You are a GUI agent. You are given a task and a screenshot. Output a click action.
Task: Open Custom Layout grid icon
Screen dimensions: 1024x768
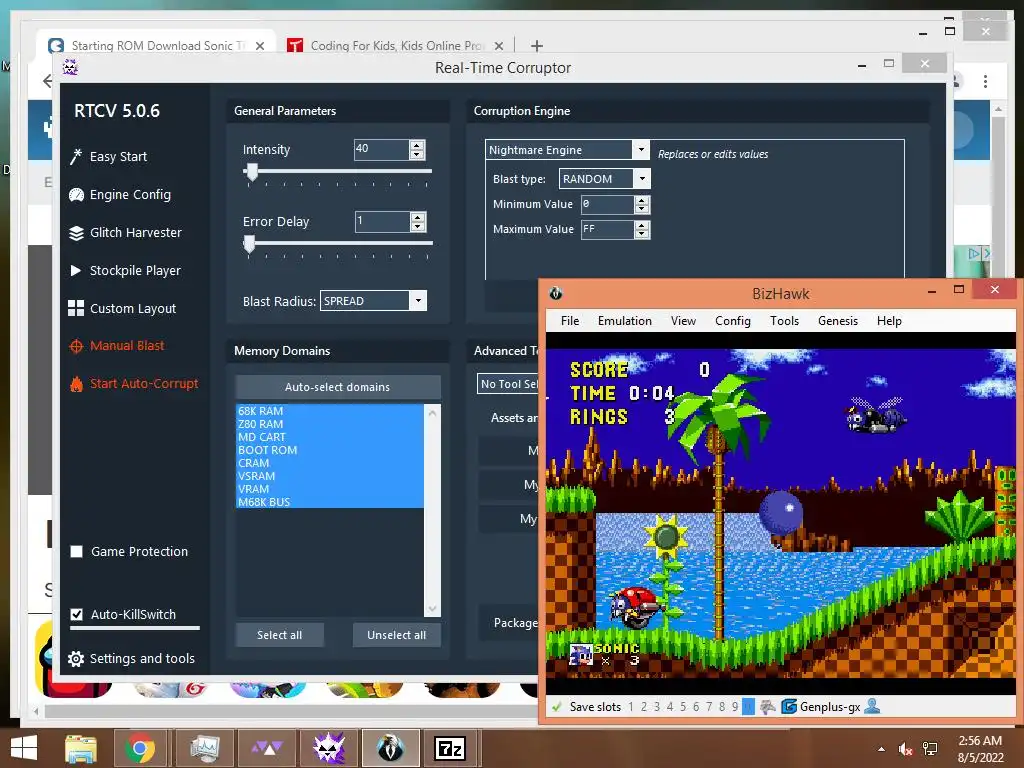(x=76, y=308)
